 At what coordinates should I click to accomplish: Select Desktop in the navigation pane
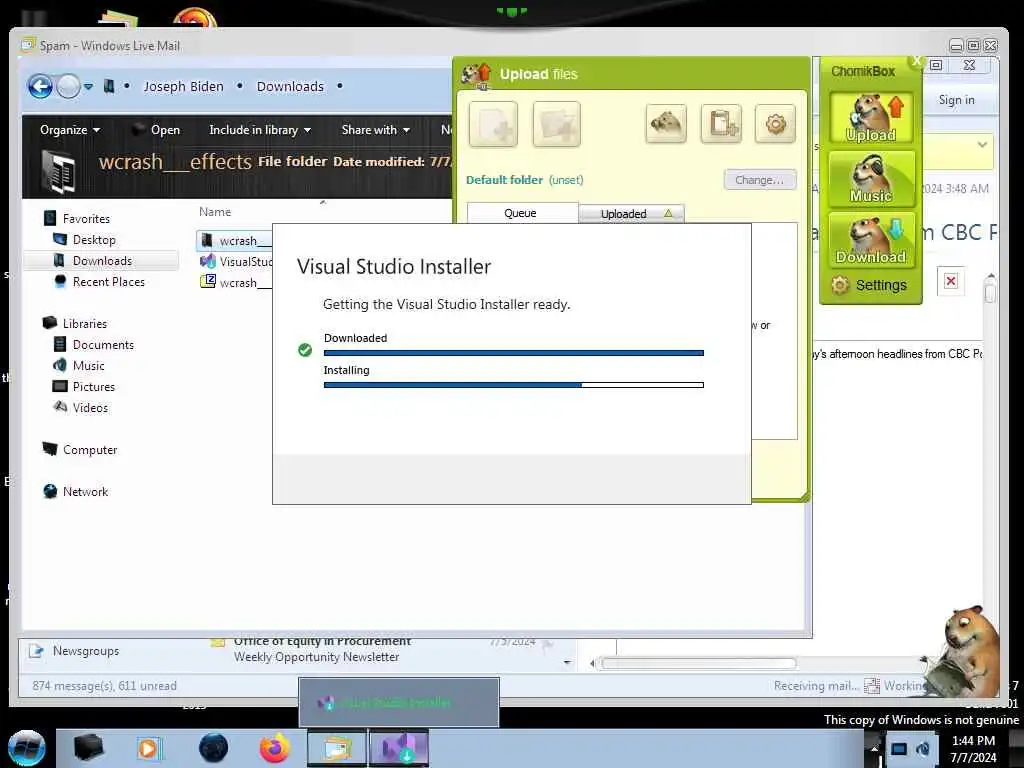[85, 240]
